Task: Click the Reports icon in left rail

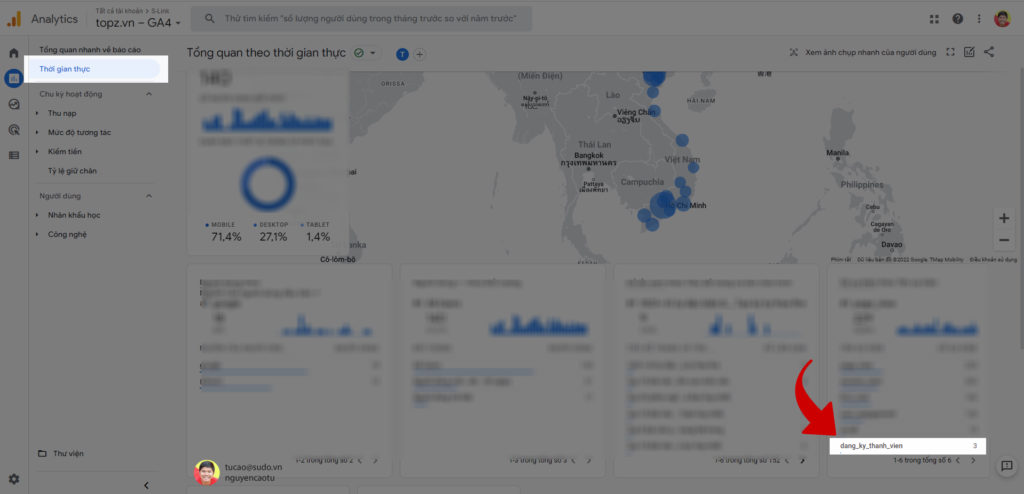Action: tap(14, 78)
